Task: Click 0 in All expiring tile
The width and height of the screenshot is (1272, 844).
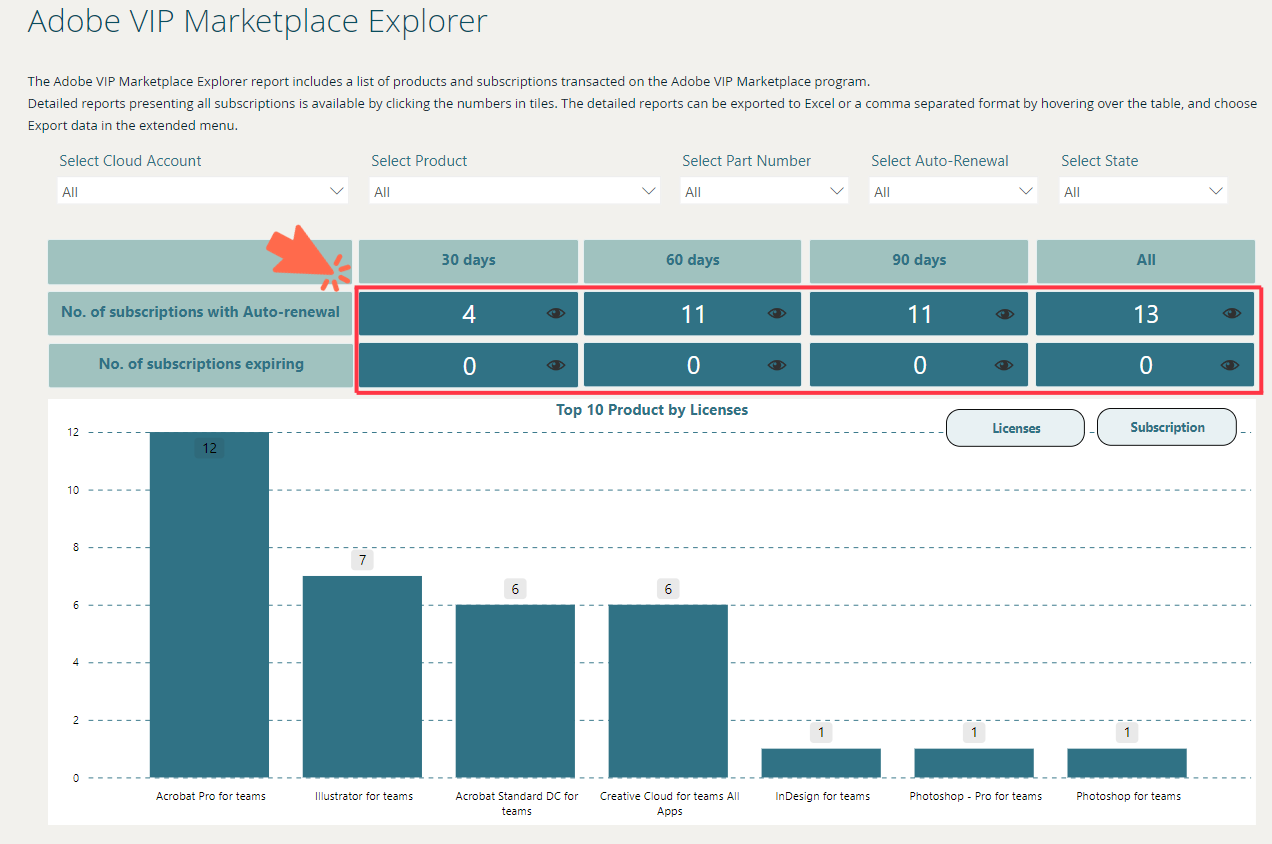Action: [x=1146, y=366]
